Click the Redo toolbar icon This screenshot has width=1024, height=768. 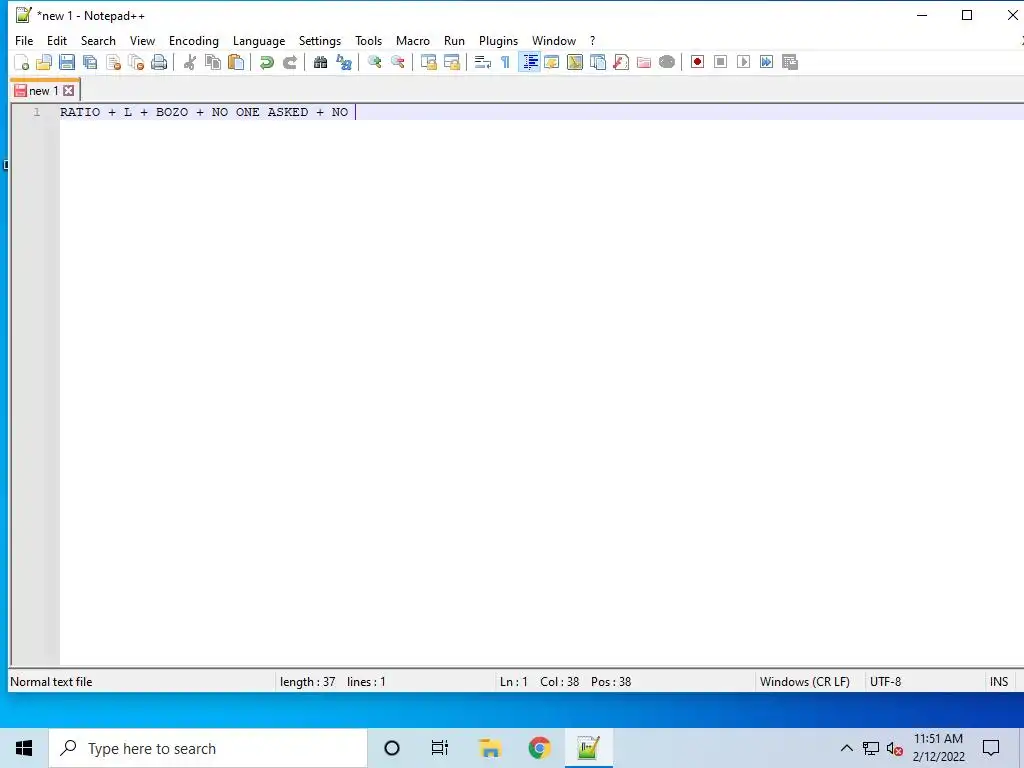pos(290,62)
